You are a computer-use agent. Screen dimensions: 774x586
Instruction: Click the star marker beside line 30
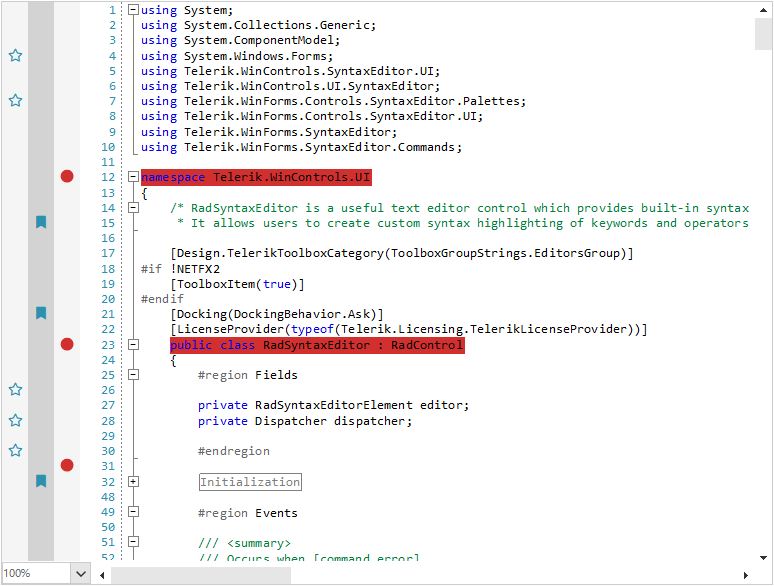point(15,450)
